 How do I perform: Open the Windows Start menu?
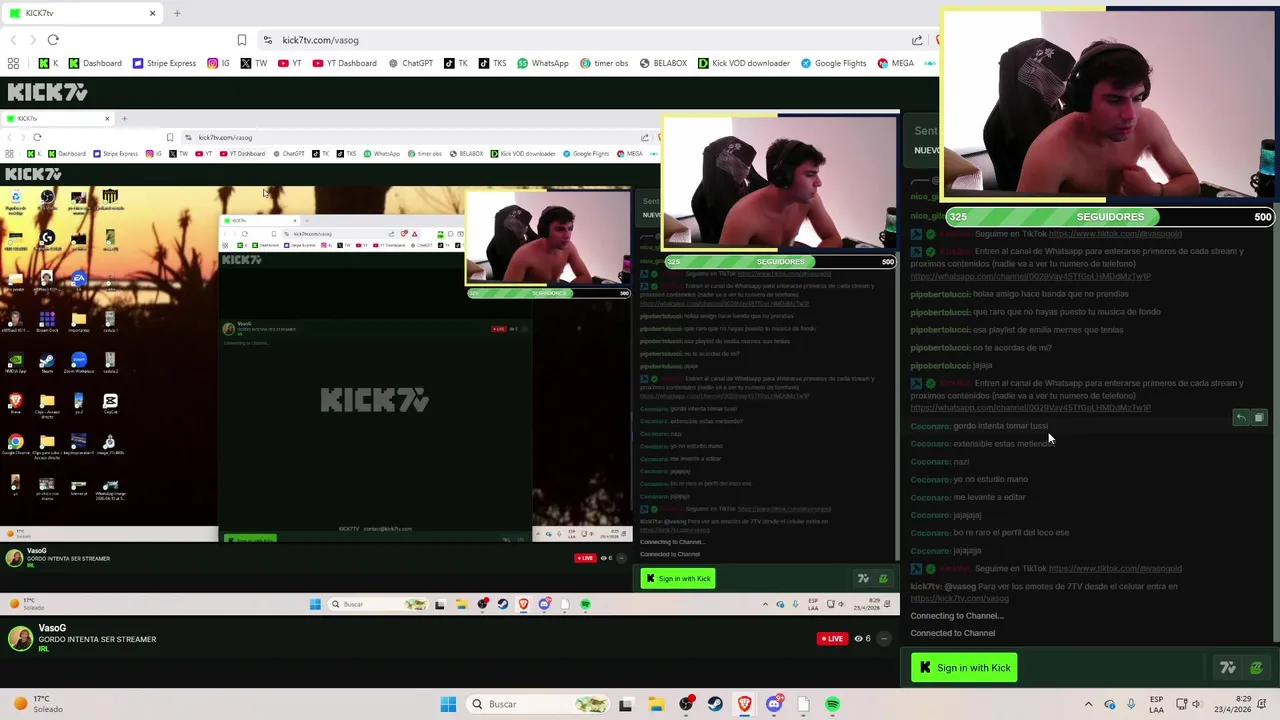[448, 704]
